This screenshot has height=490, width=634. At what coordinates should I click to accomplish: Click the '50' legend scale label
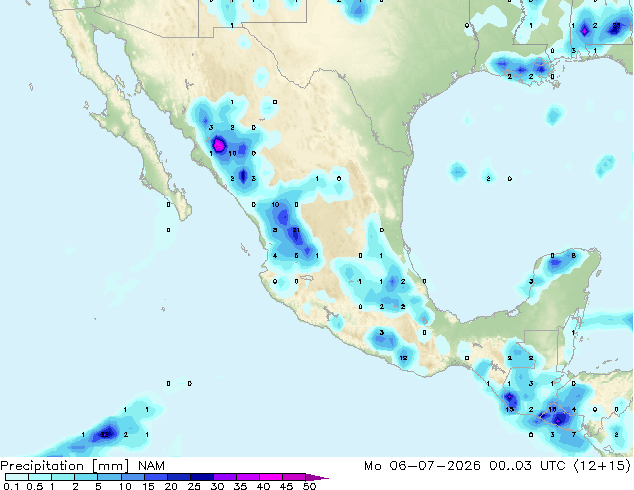pos(309,486)
